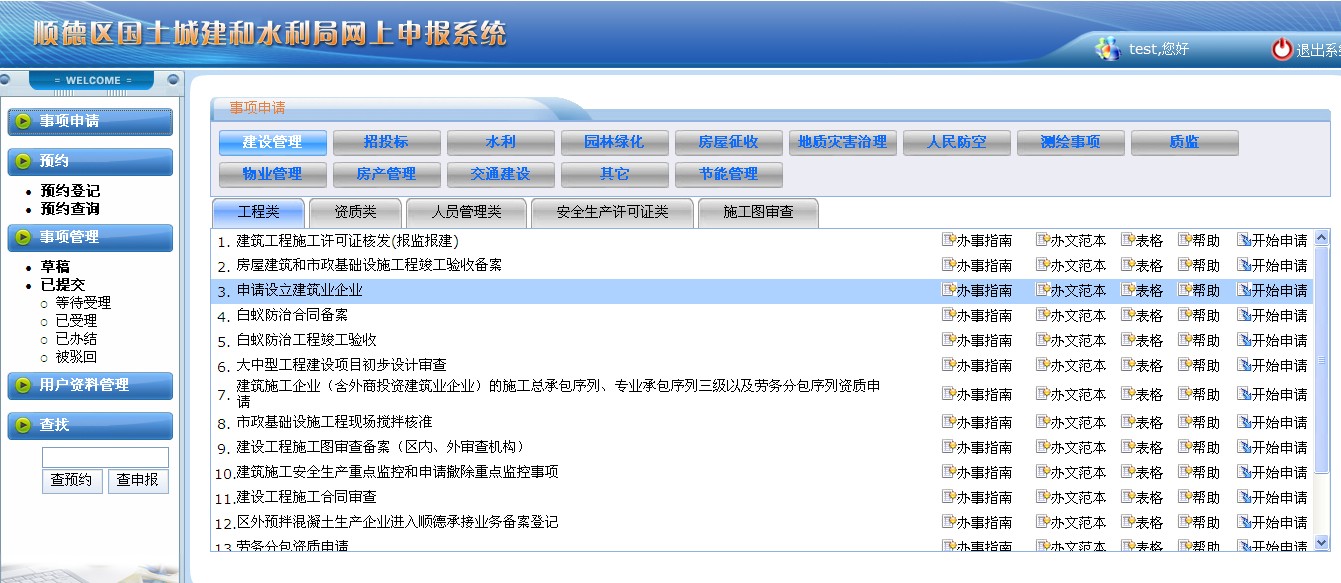Collapse the 事项管理 sidebar section

(90, 237)
